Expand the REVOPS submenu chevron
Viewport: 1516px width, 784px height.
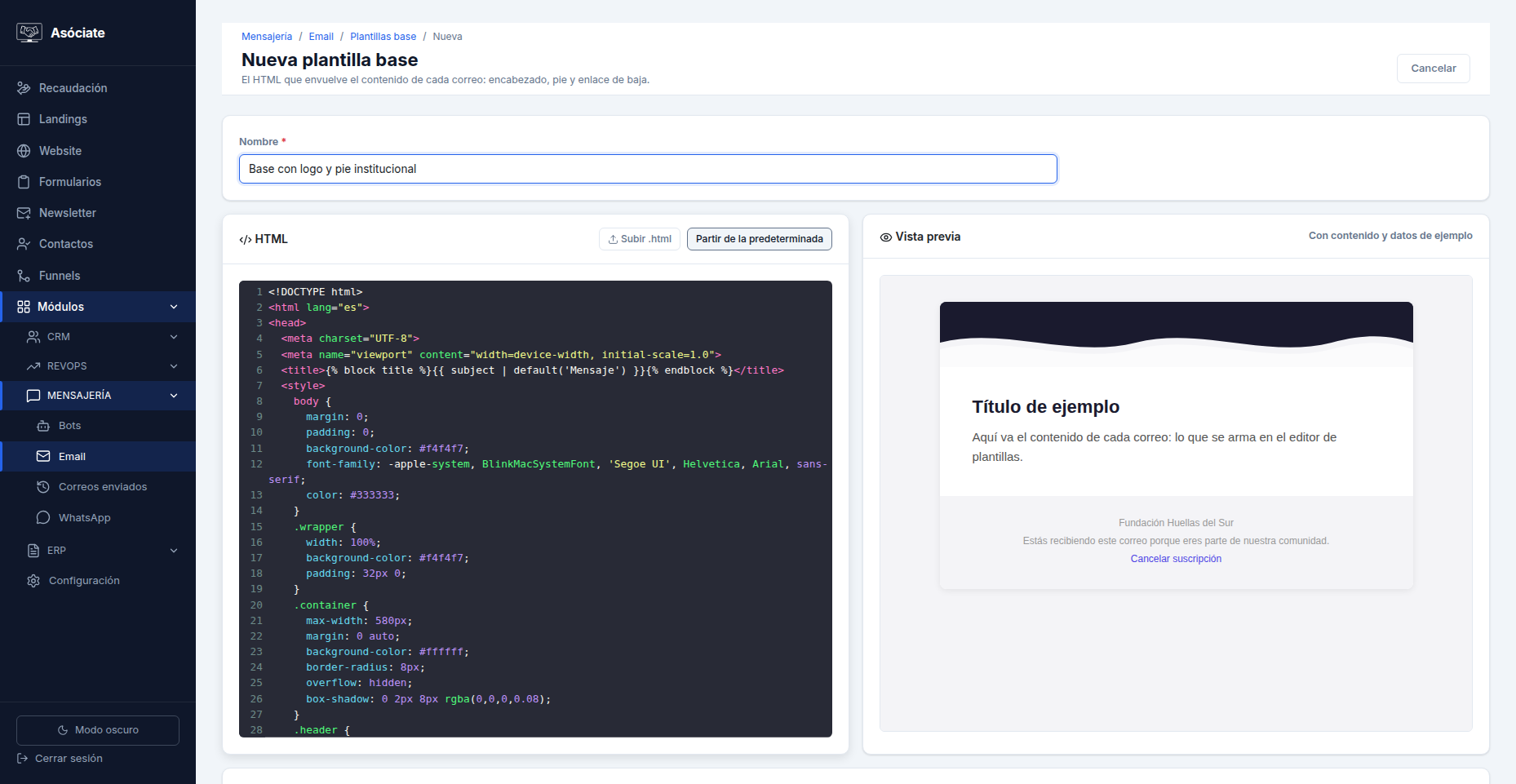tap(174, 366)
